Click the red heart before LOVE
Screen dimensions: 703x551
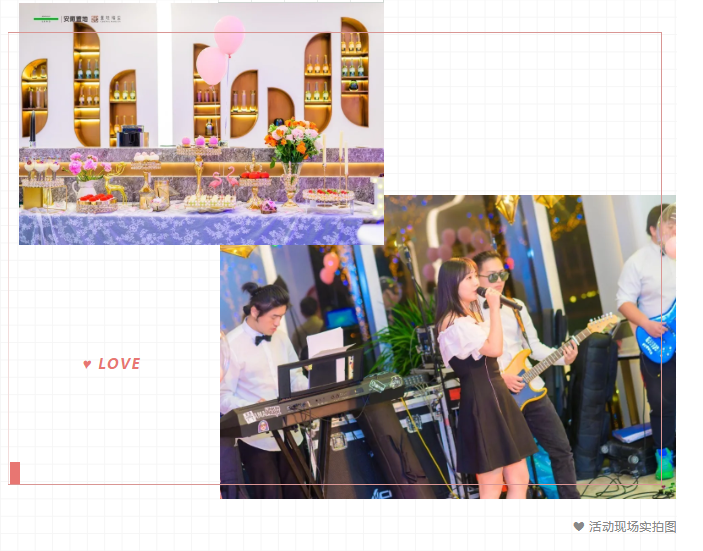[87, 364]
